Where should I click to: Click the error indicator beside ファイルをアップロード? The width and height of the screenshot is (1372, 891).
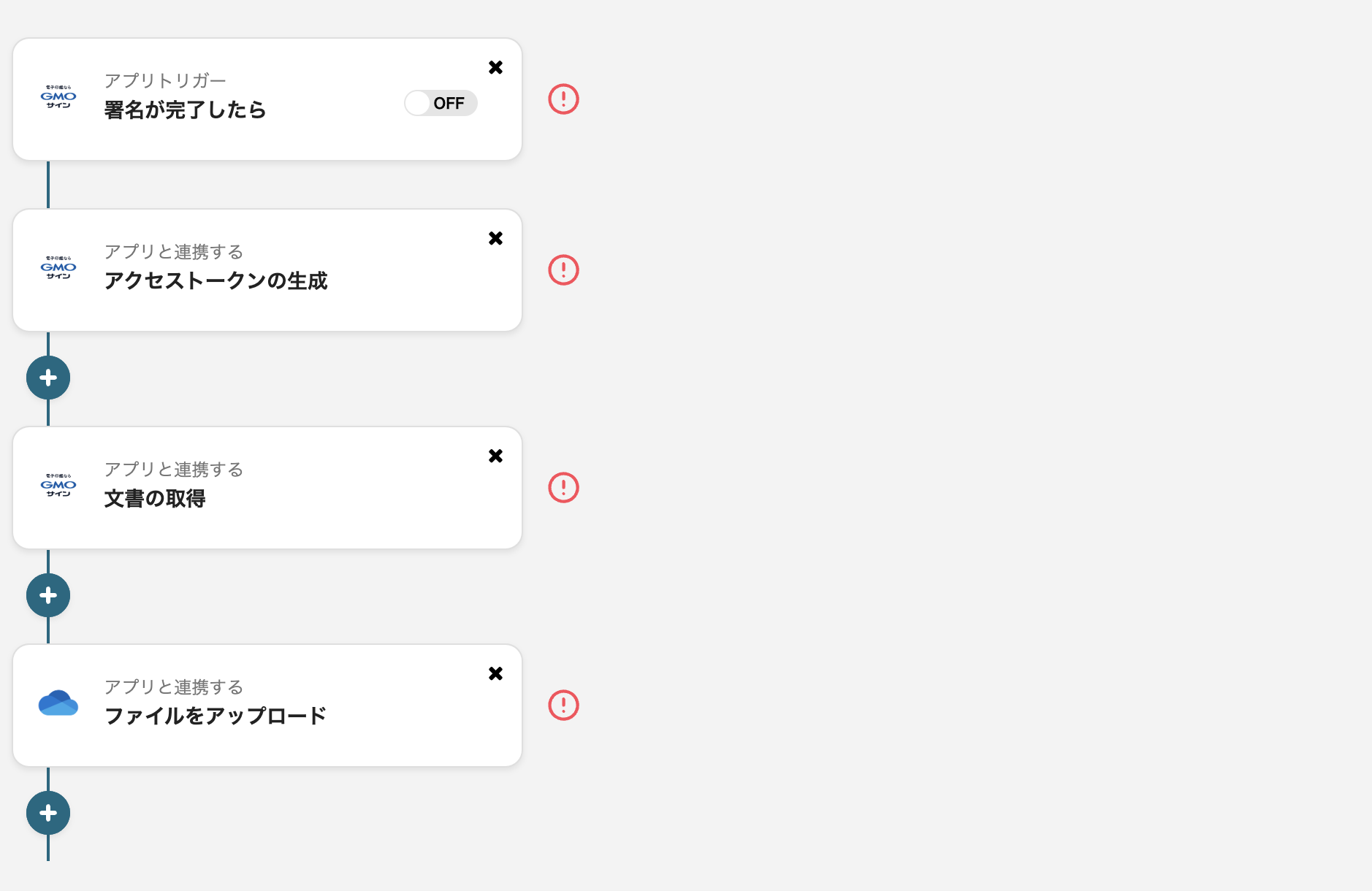coord(563,704)
